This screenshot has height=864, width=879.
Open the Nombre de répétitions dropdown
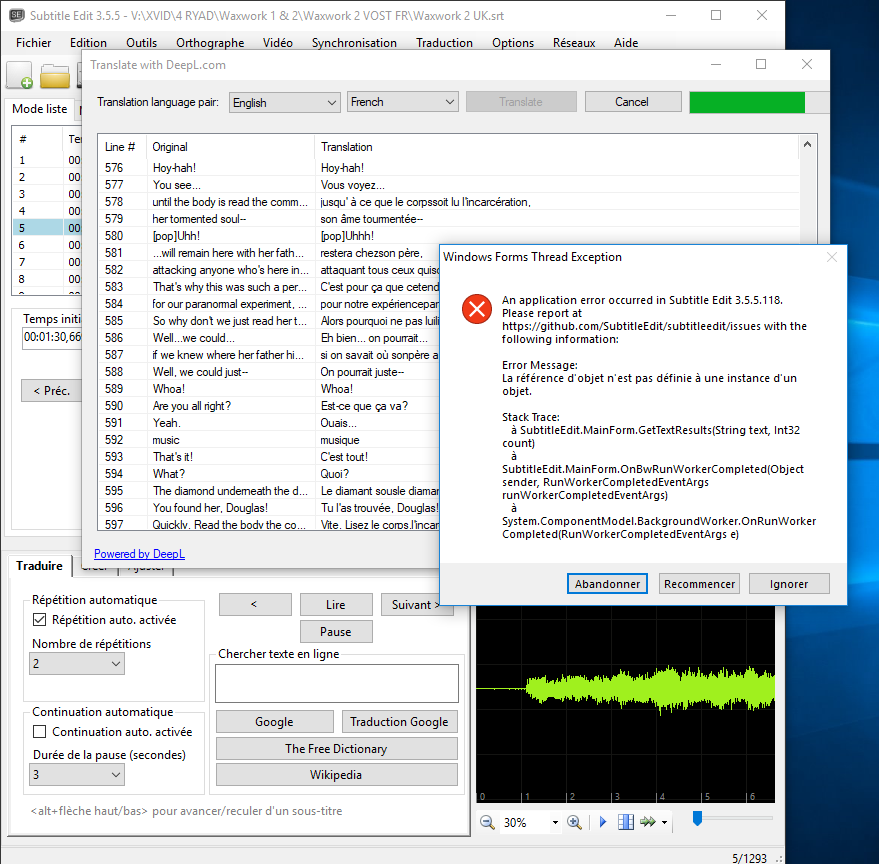77,664
